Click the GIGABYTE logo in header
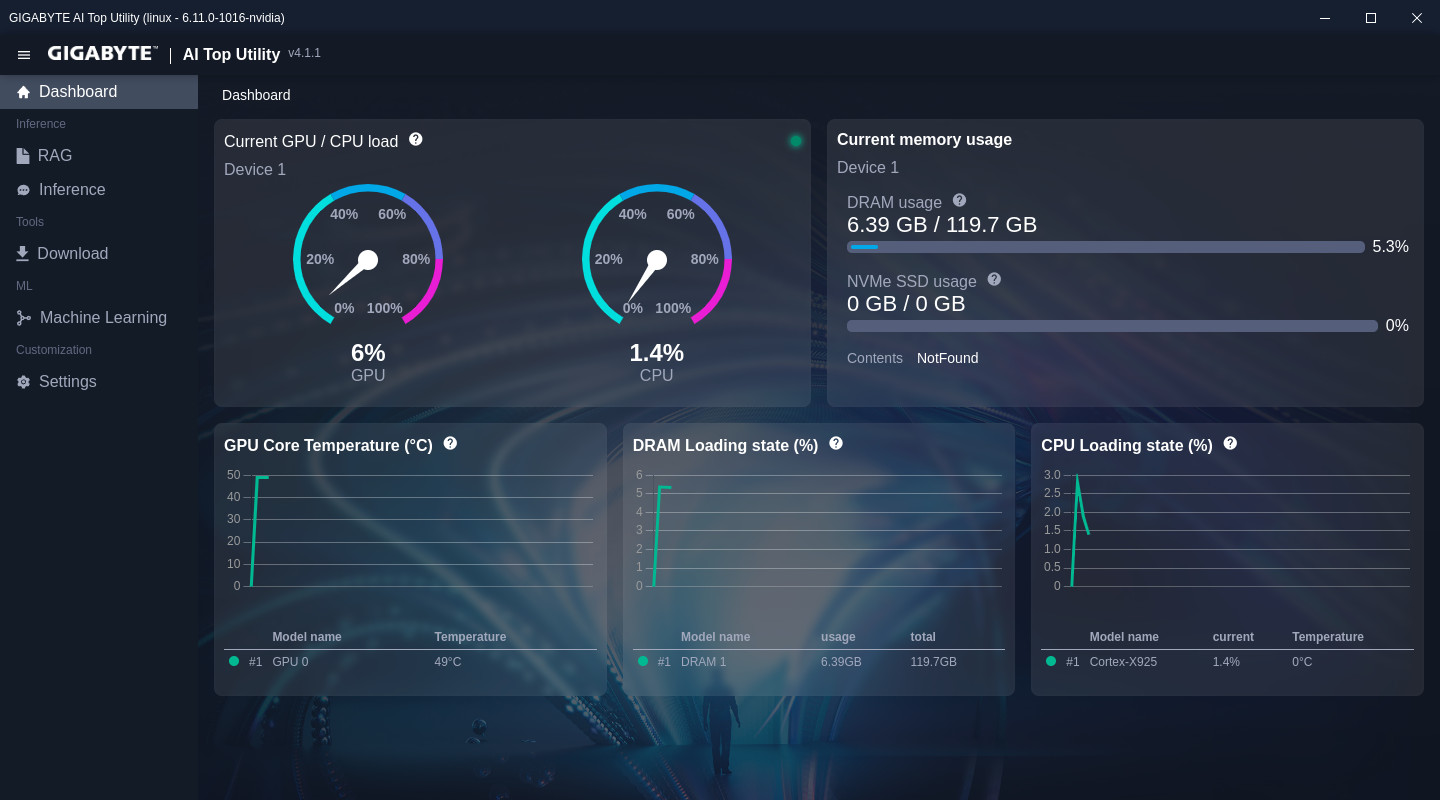 point(102,54)
